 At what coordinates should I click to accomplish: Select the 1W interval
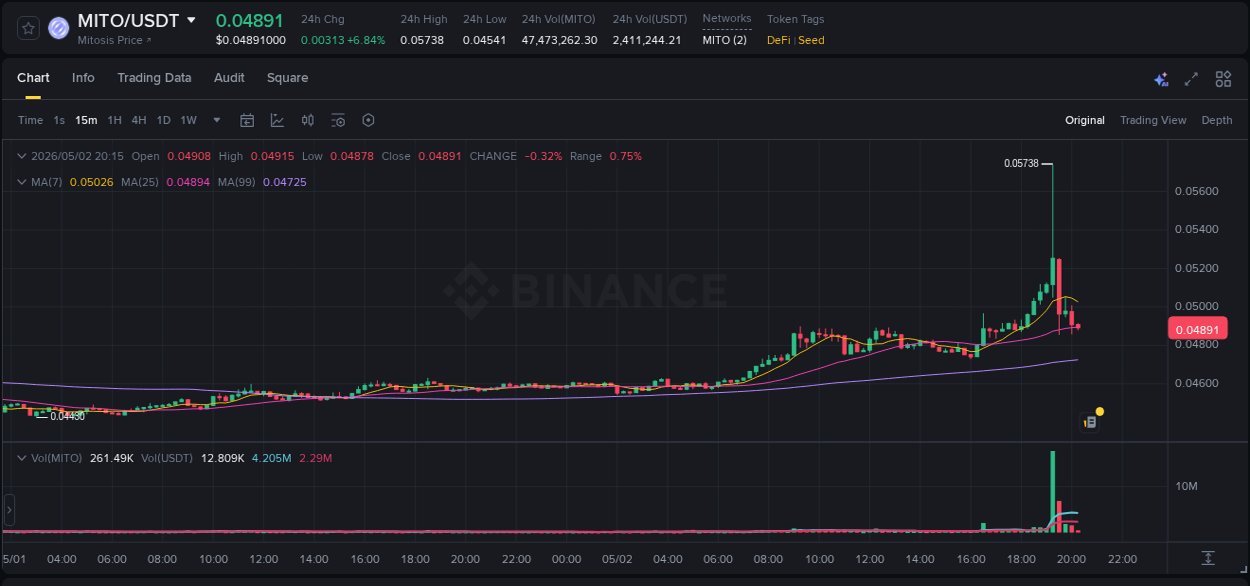188,120
